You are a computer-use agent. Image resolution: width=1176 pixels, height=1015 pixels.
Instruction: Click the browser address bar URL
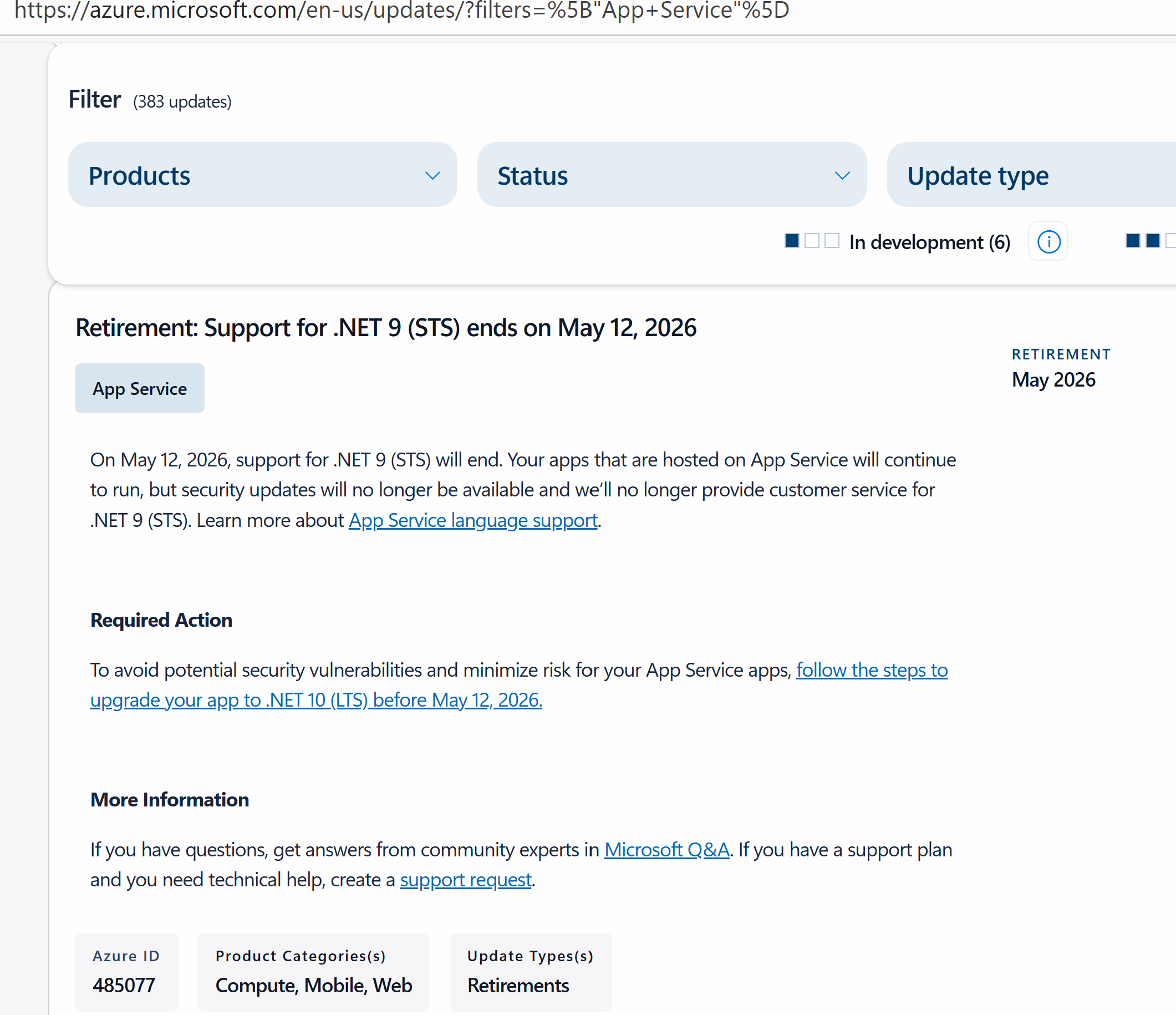point(402,10)
